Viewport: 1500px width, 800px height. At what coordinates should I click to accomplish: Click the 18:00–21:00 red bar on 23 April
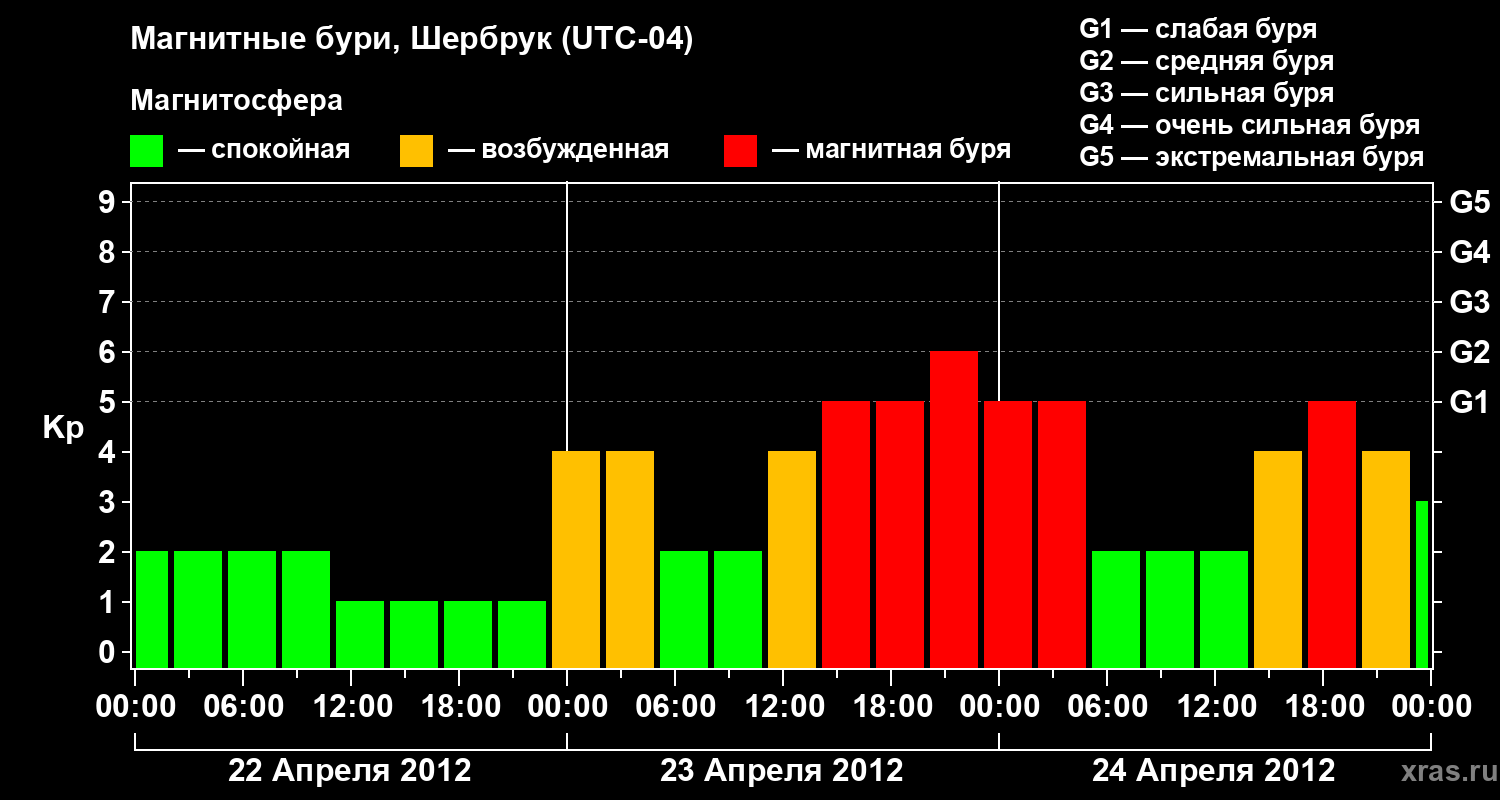(x=900, y=534)
